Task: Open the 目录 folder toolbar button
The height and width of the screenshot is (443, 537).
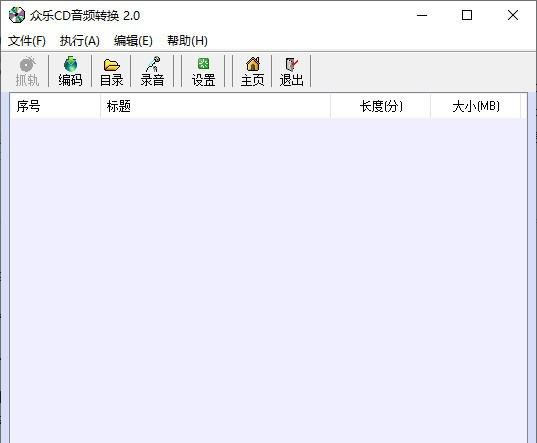Action: coord(111,71)
